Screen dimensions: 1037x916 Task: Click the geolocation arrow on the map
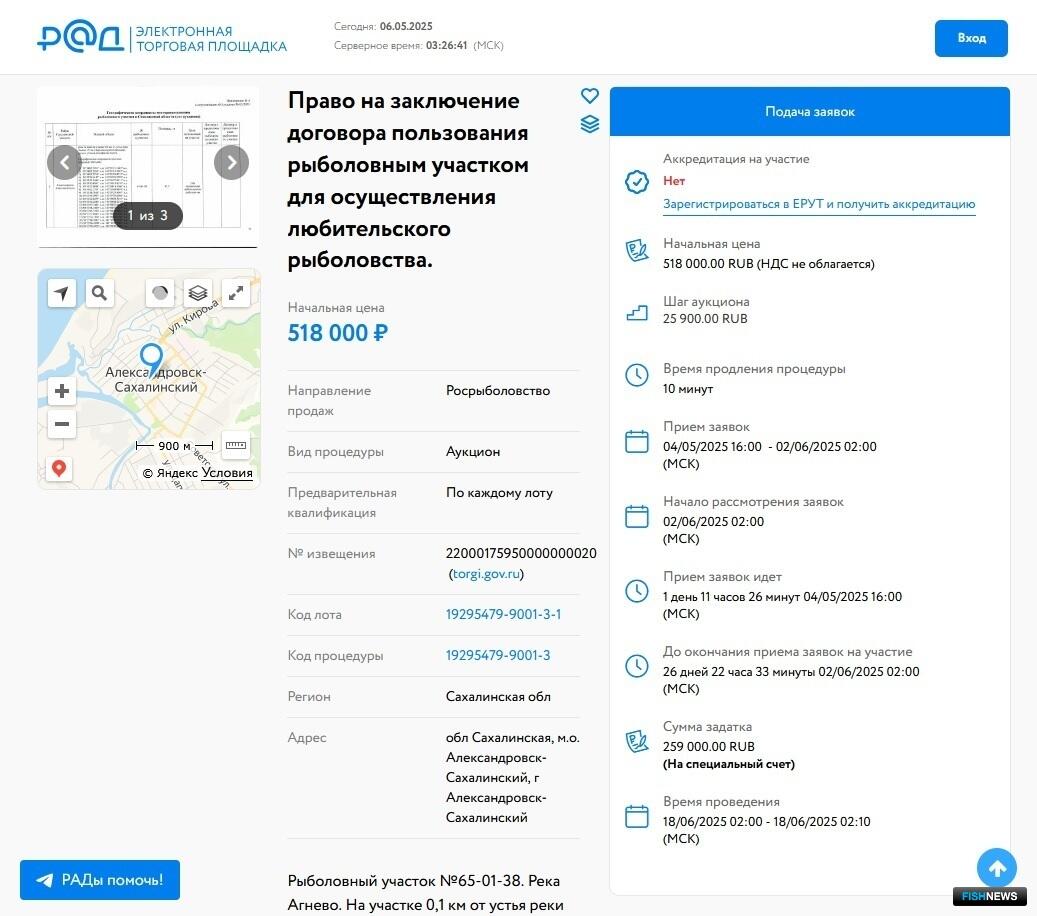(x=62, y=293)
